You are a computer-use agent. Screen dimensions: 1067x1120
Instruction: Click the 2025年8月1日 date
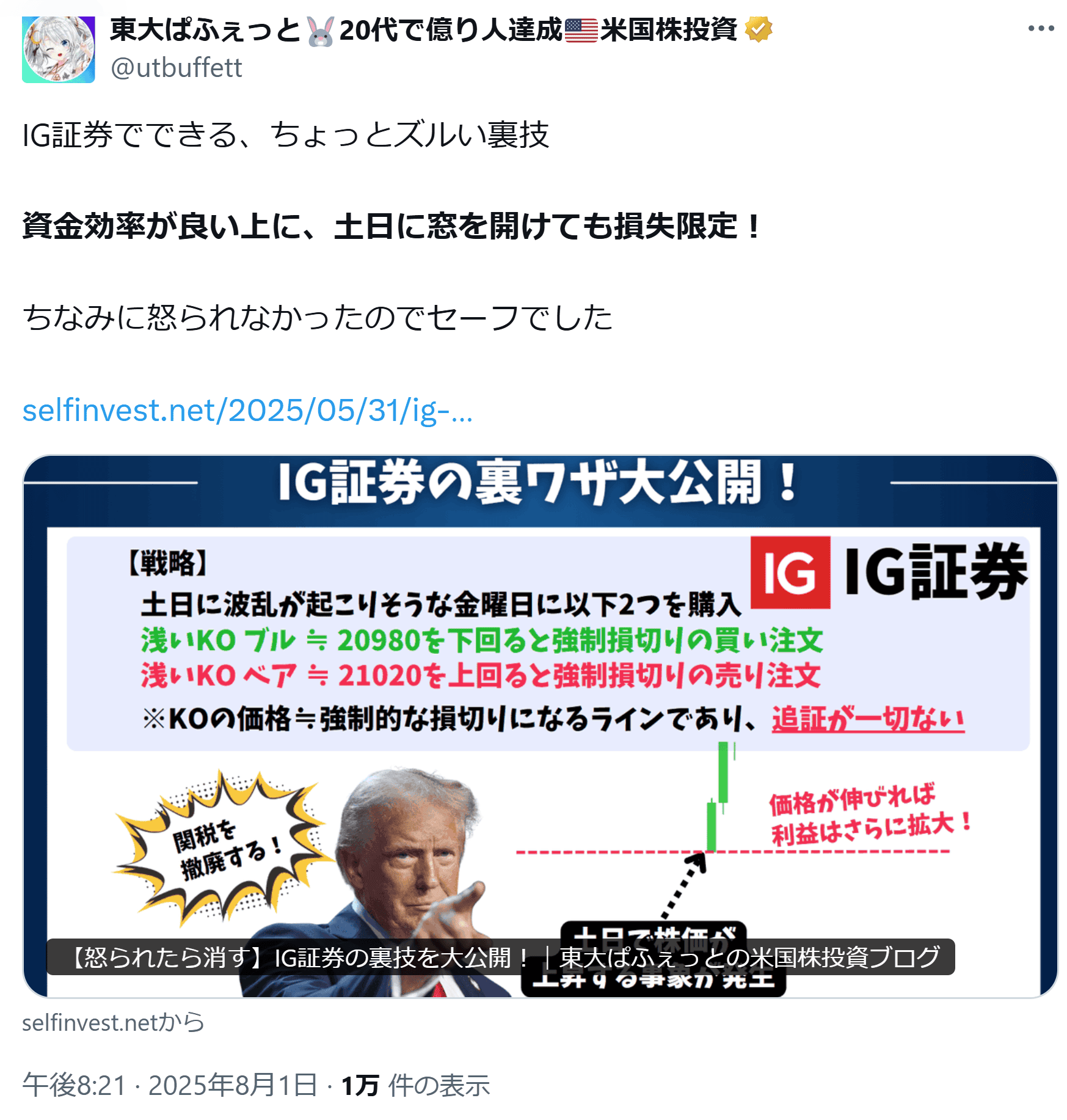pyautogui.click(x=233, y=1085)
